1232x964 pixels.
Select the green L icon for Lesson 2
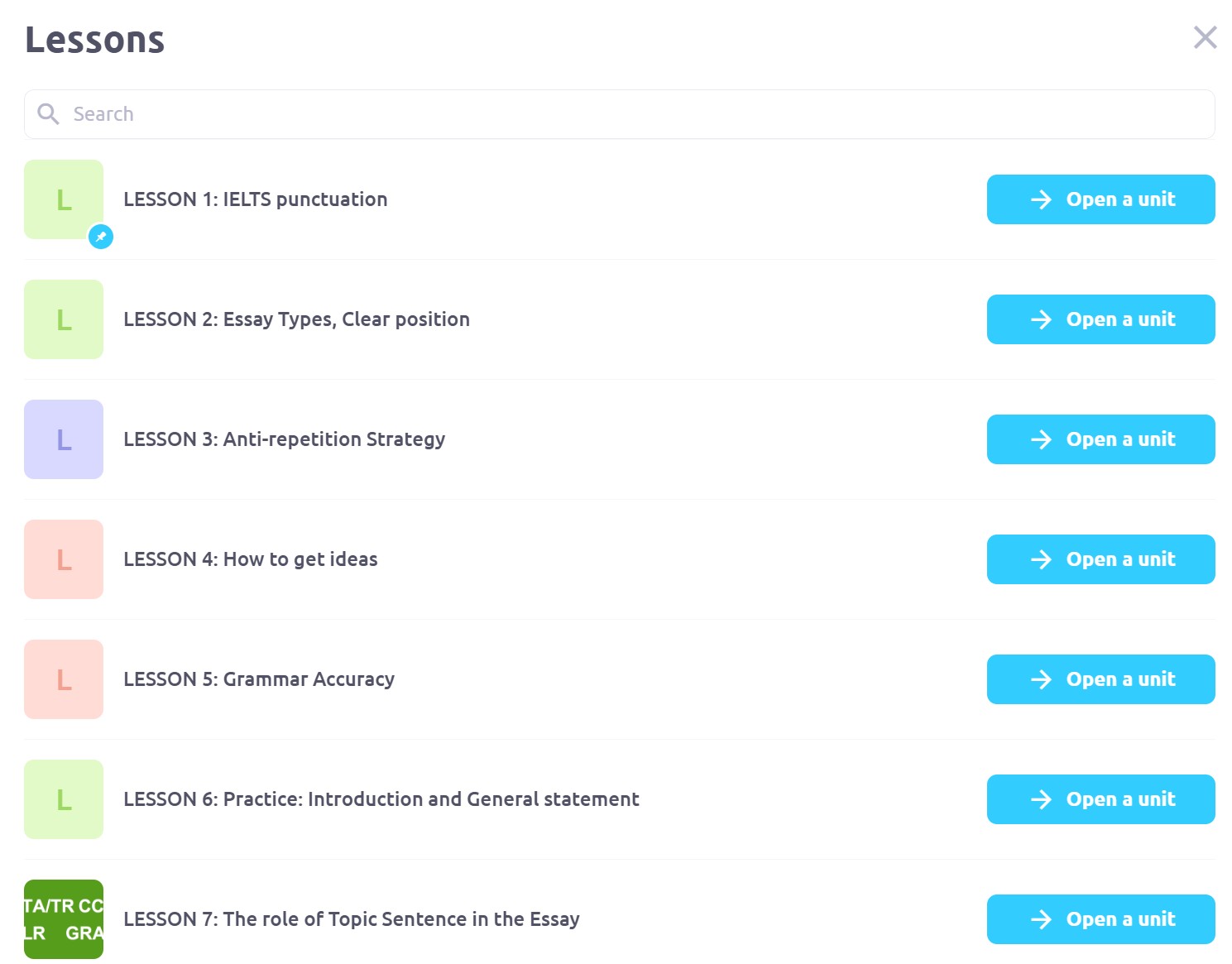click(x=64, y=319)
